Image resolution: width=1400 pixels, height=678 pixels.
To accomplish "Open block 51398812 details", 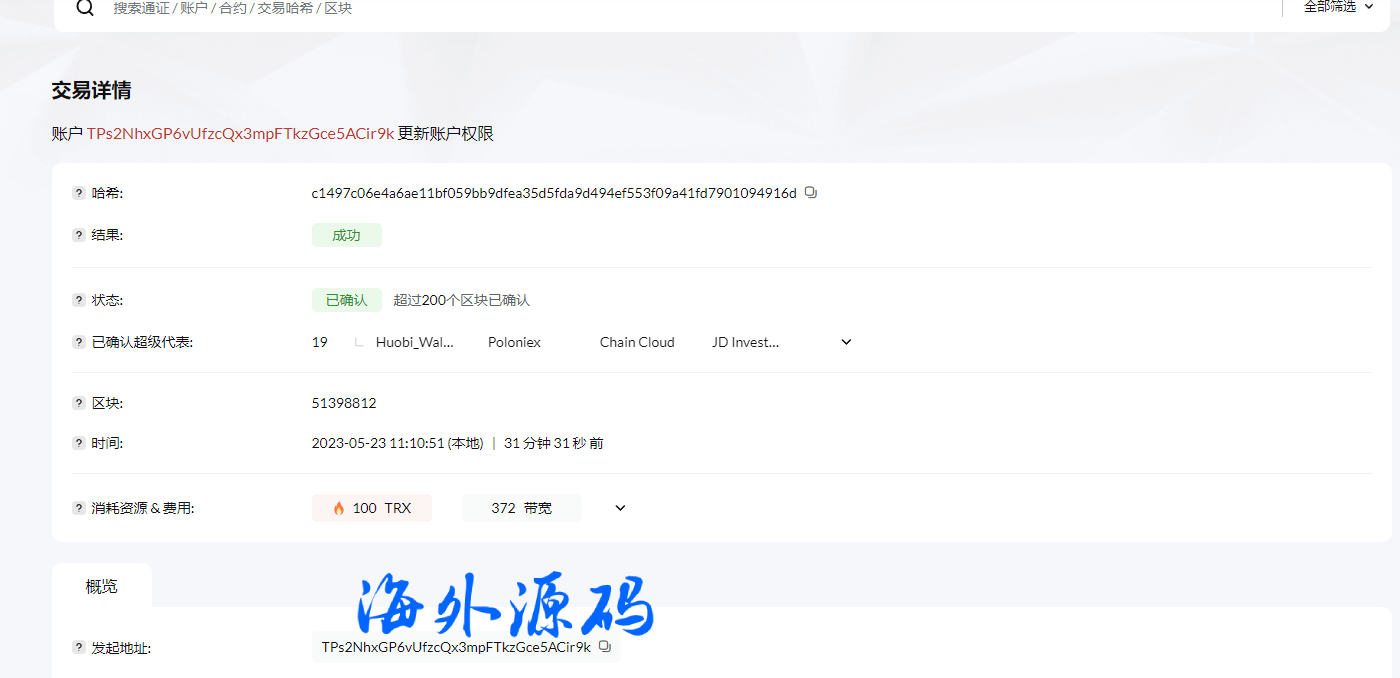I will pos(344,402).
